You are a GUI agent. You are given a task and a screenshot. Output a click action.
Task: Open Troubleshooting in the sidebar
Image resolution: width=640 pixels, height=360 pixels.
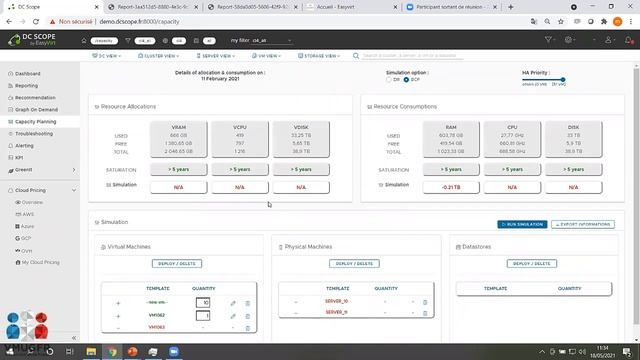tap(34, 133)
